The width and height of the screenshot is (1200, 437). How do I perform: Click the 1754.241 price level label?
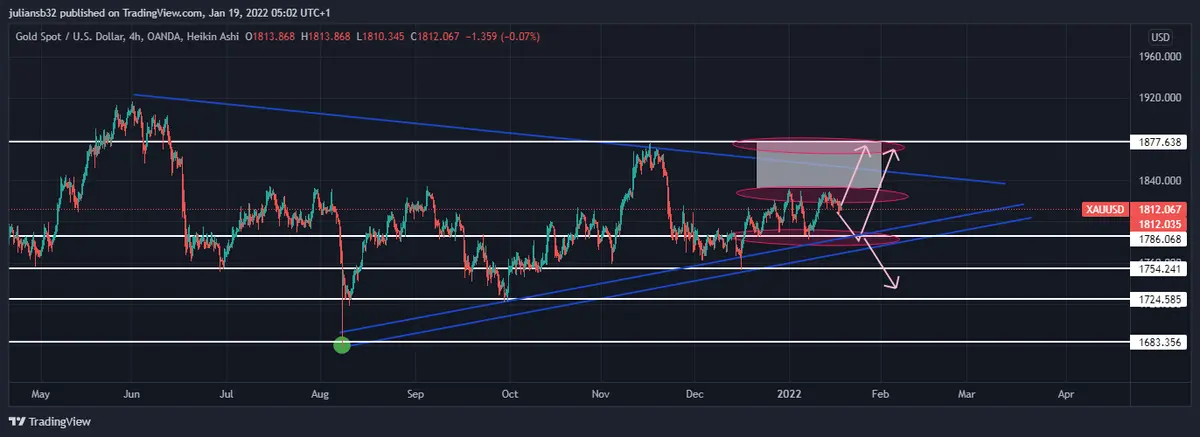coord(1159,269)
